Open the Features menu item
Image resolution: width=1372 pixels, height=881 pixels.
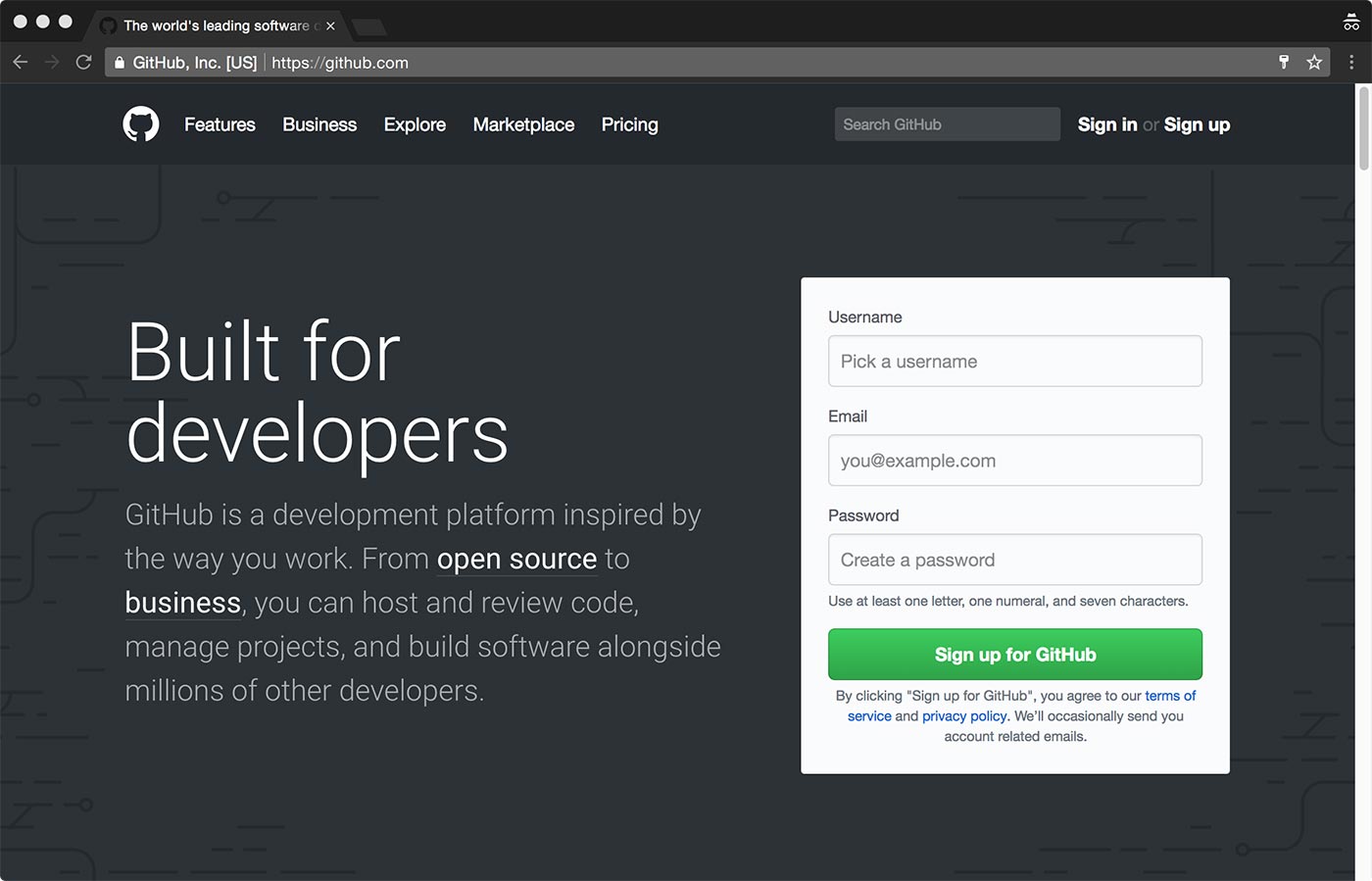point(220,124)
